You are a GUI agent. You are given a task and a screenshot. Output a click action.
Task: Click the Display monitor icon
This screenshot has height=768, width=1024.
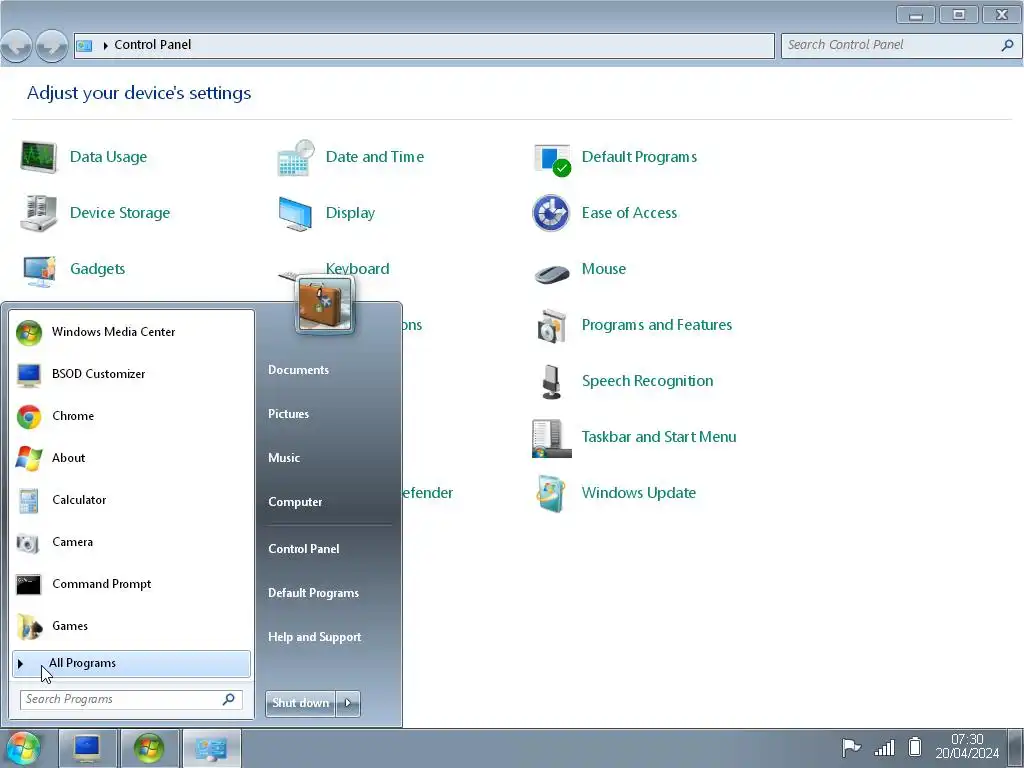point(295,214)
